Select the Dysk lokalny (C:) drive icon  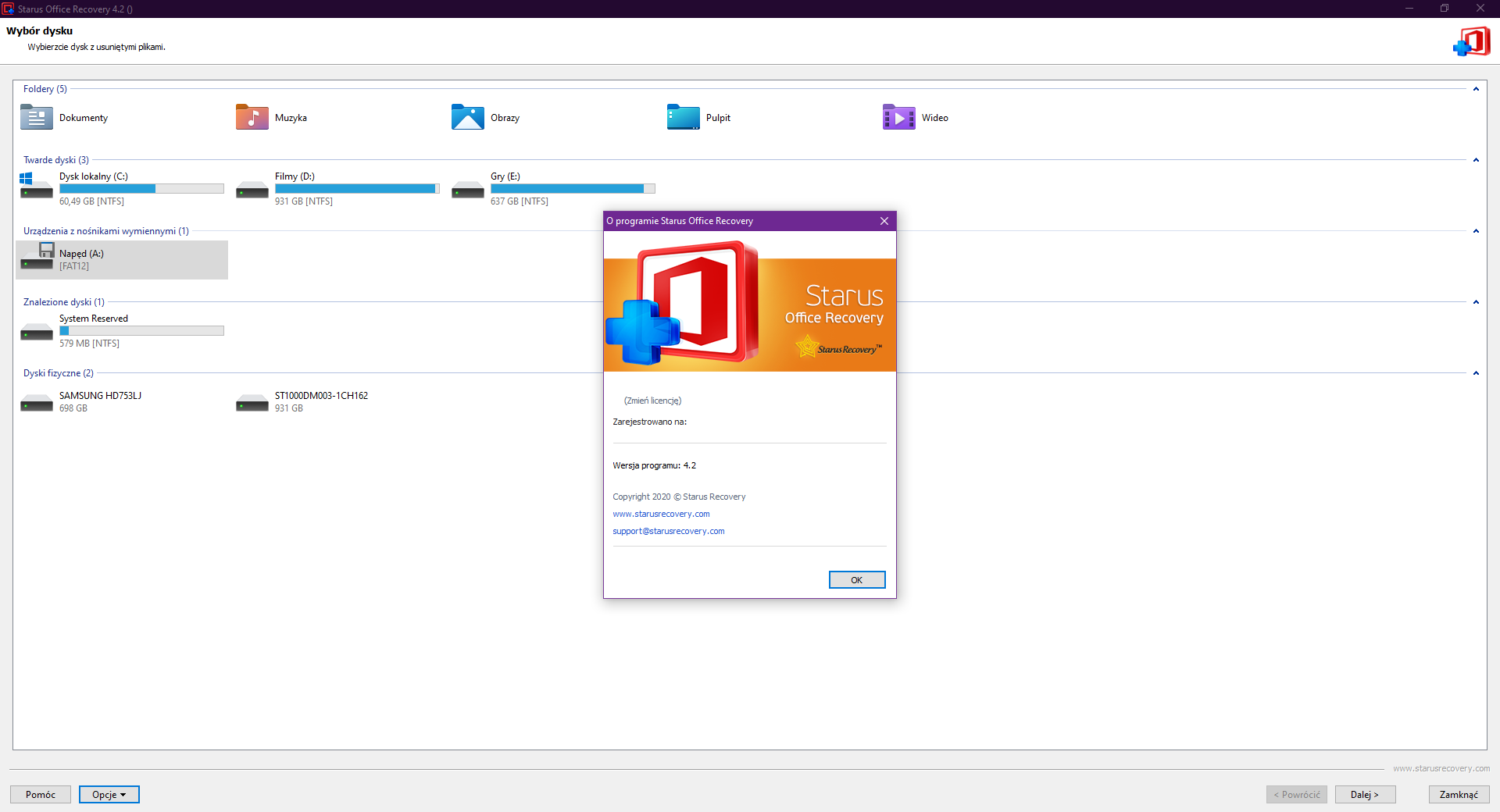pos(37,187)
